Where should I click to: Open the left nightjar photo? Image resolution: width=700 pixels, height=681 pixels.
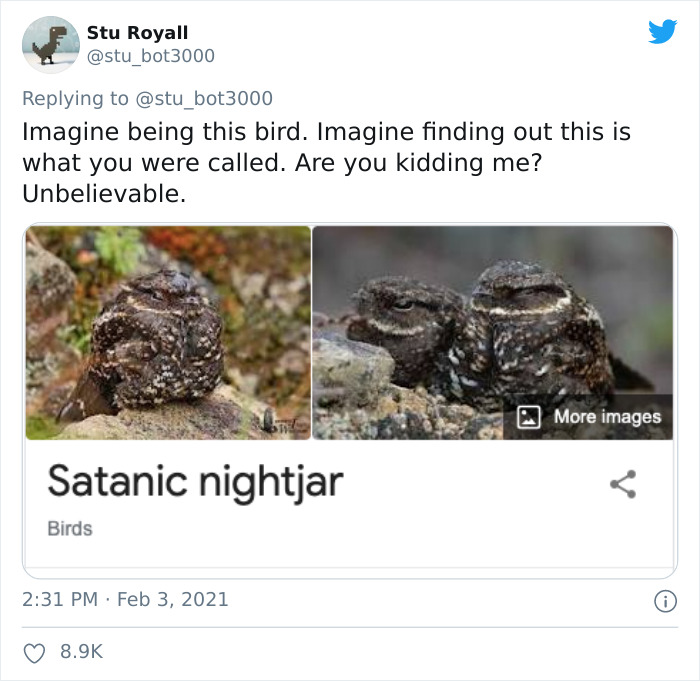(x=168, y=333)
